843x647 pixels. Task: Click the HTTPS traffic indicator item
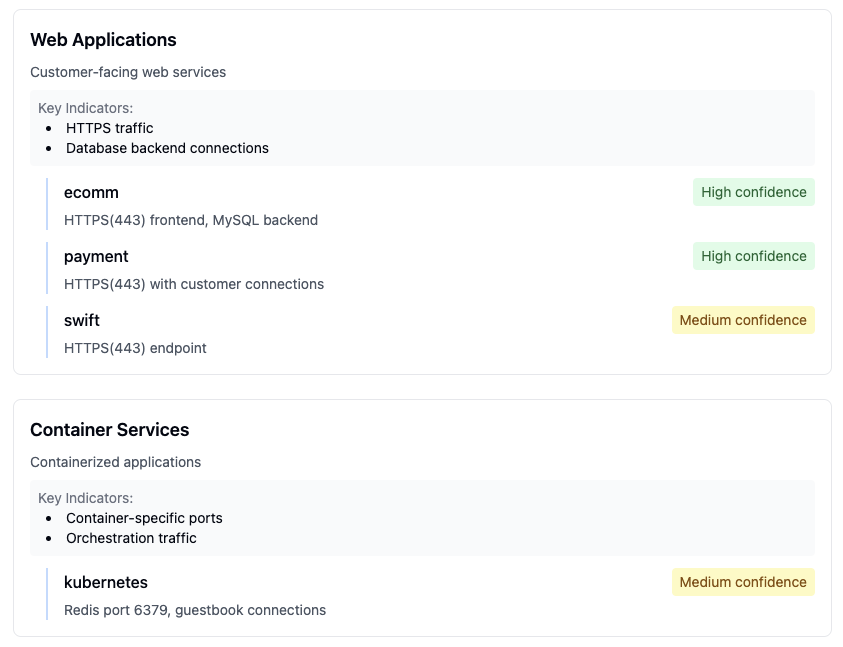tap(108, 128)
